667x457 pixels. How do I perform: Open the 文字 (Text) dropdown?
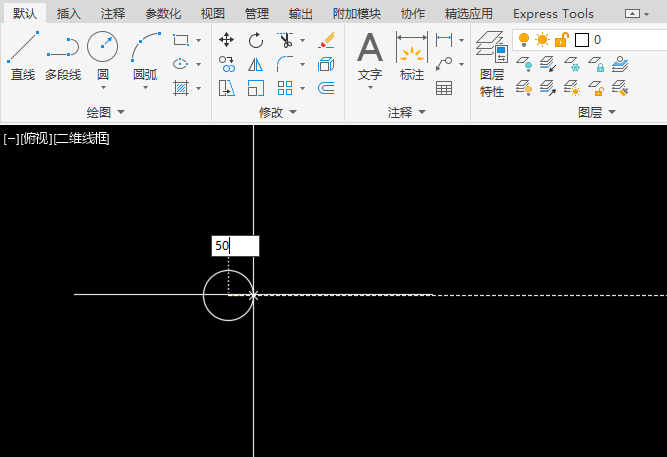370,88
